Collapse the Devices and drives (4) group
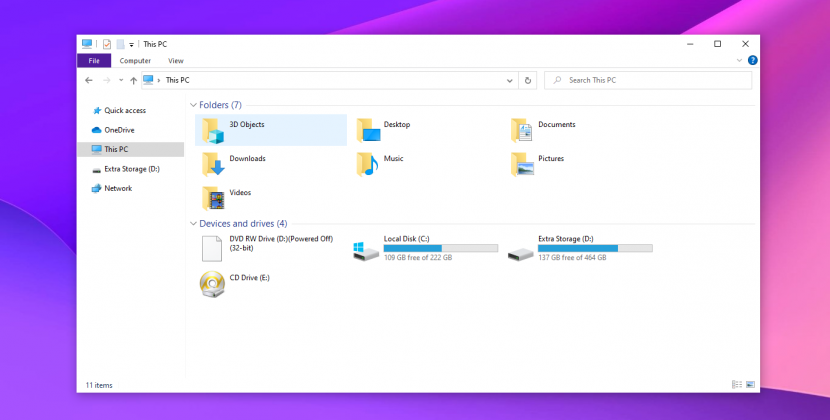The image size is (830, 420). point(193,224)
